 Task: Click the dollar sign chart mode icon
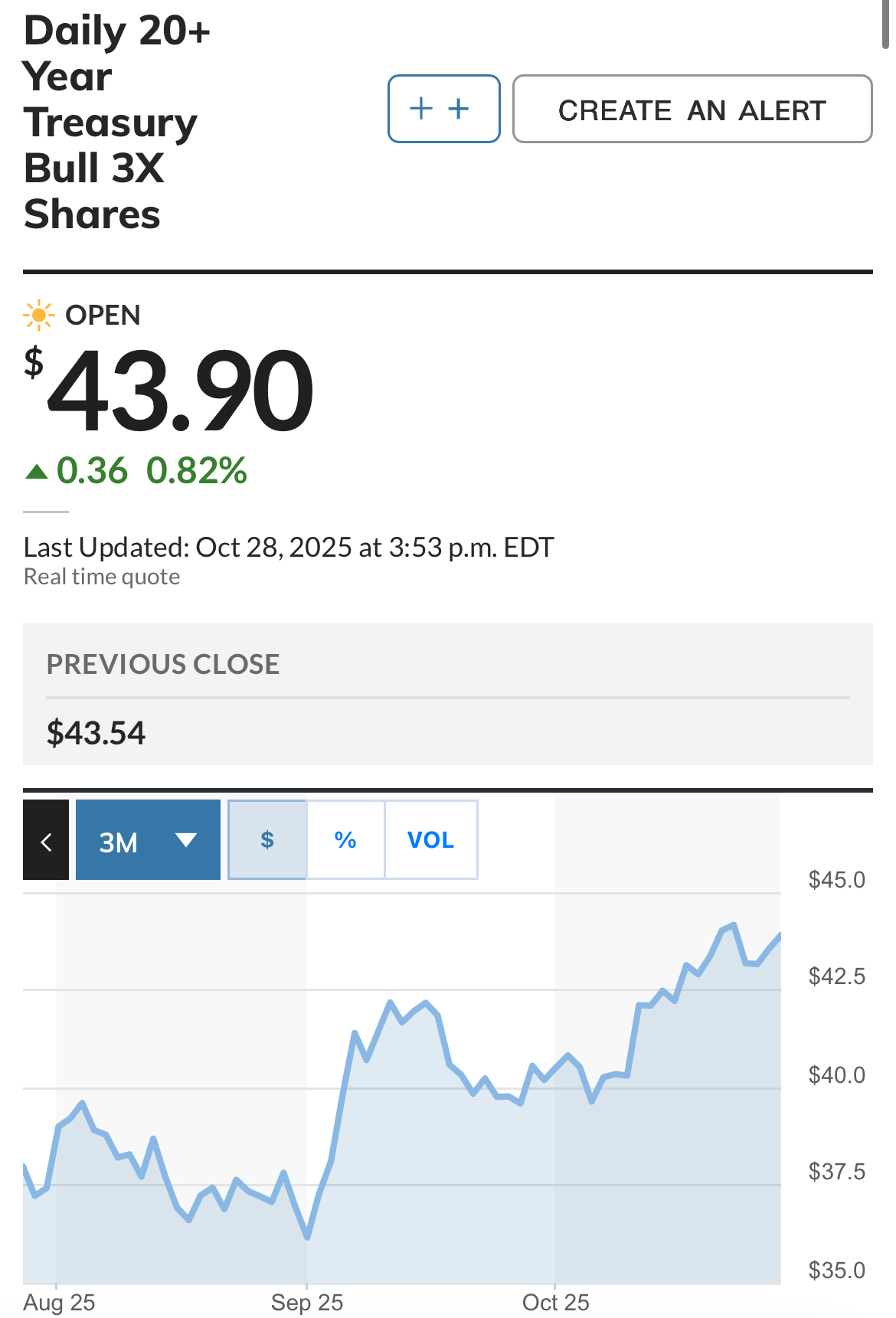point(267,840)
